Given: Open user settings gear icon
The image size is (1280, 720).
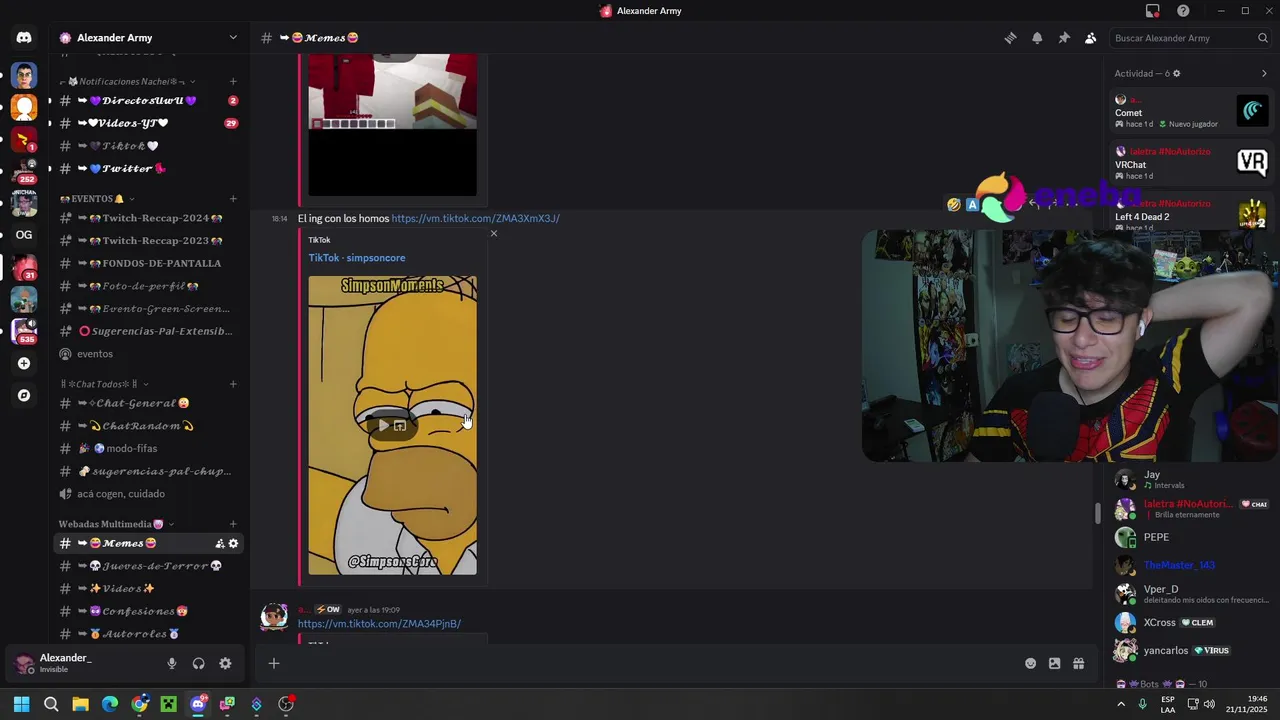Looking at the screenshot, I should (x=225, y=663).
